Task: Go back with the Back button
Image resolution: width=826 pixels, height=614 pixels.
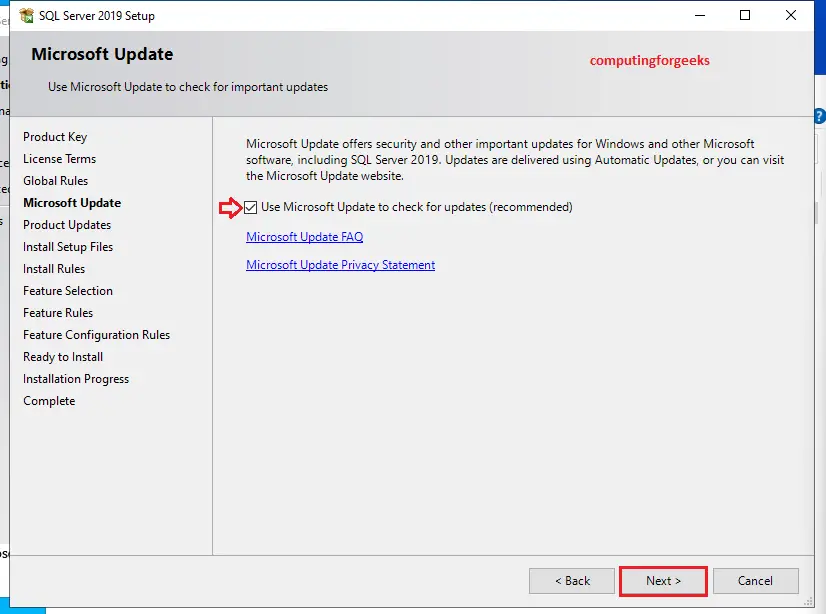Action: (572, 581)
